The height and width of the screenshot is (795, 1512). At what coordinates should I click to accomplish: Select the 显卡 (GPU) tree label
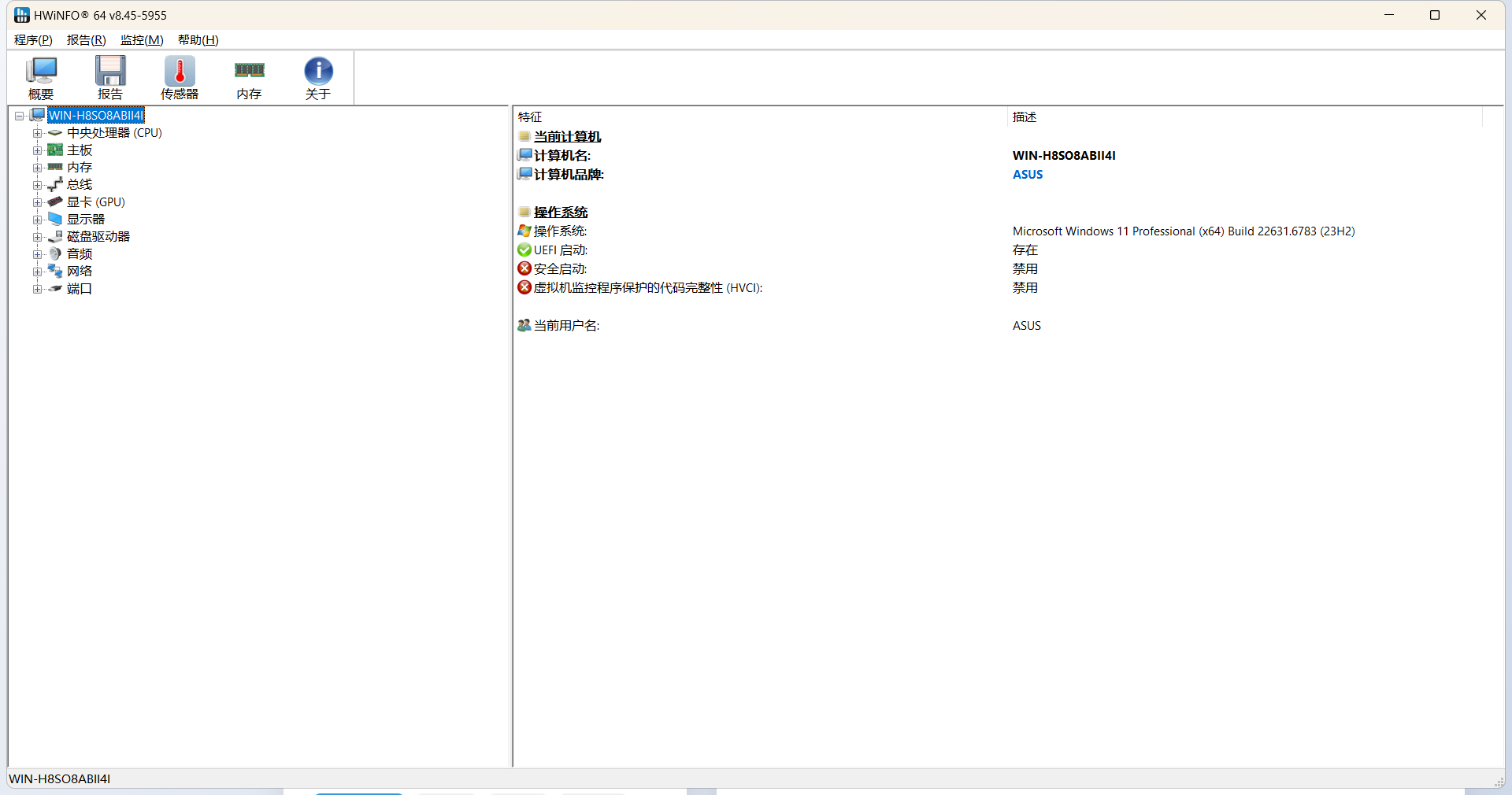coord(95,202)
